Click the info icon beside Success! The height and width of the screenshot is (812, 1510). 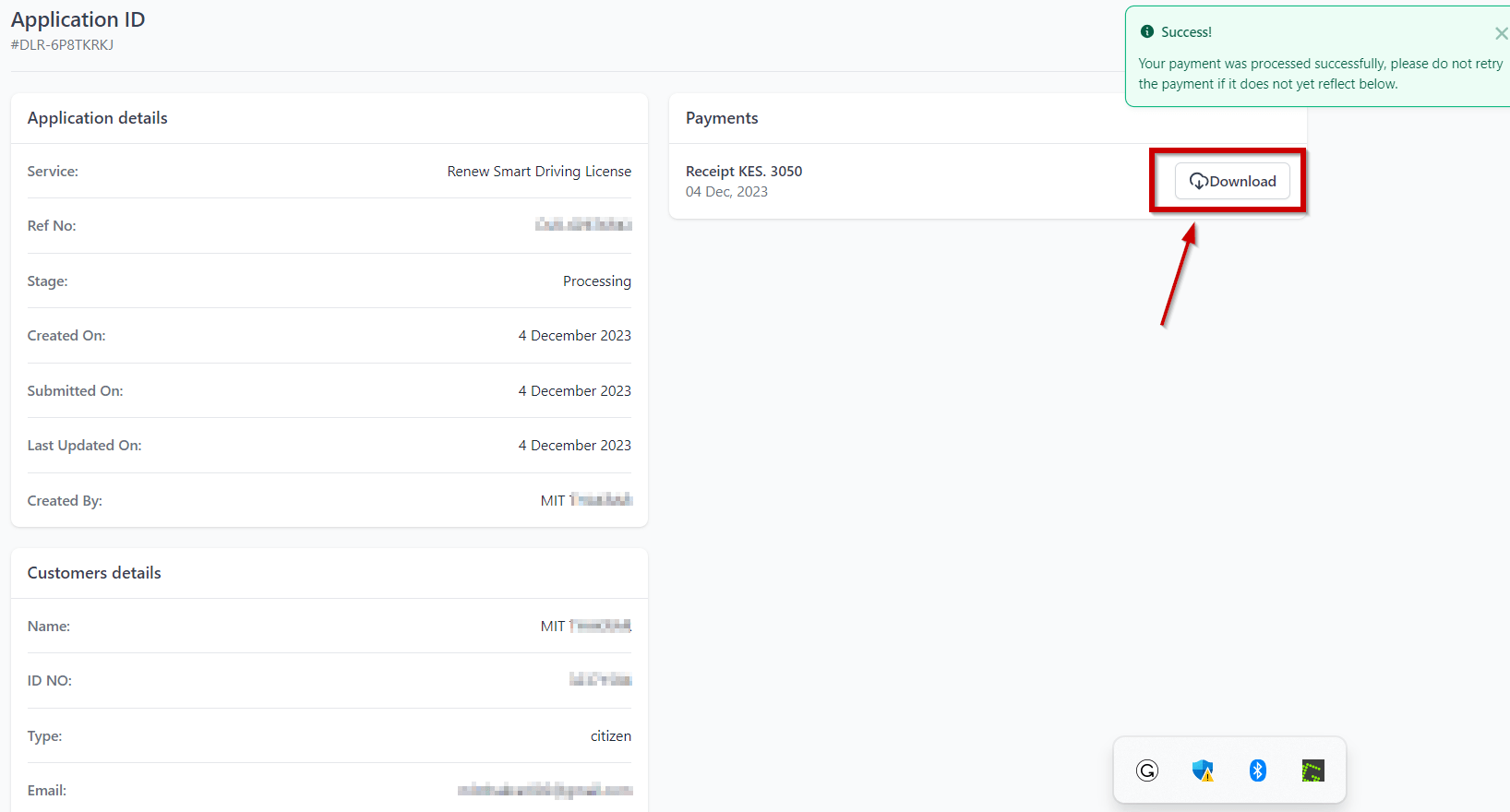[1147, 31]
